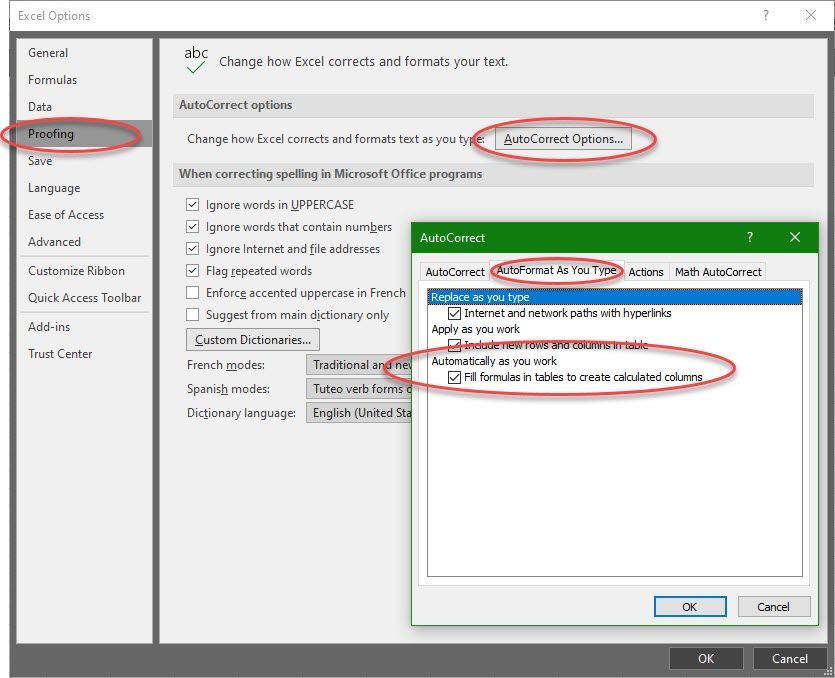Open the General options category
Image resolution: width=835 pixels, height=678 pixels.
pos(48,53)
